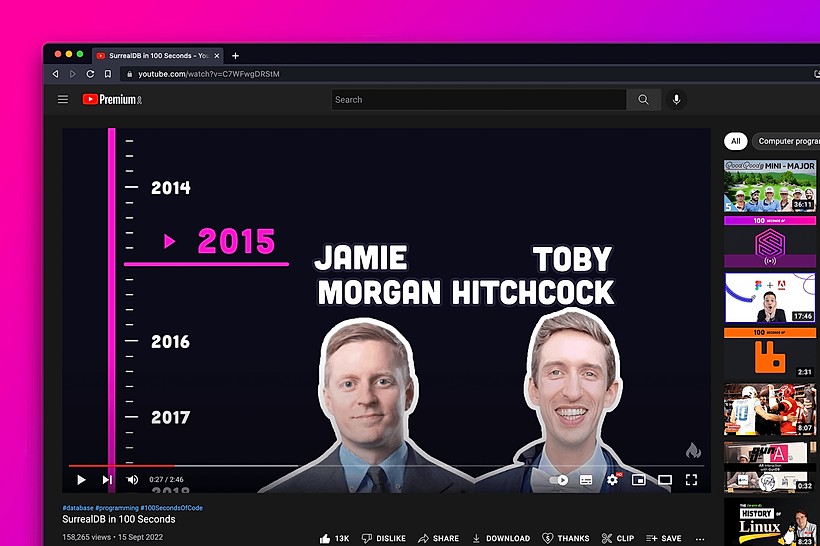Screen dimensions: 820x546
Task: Click the CLIP scissors button
Action: [618, 538]
